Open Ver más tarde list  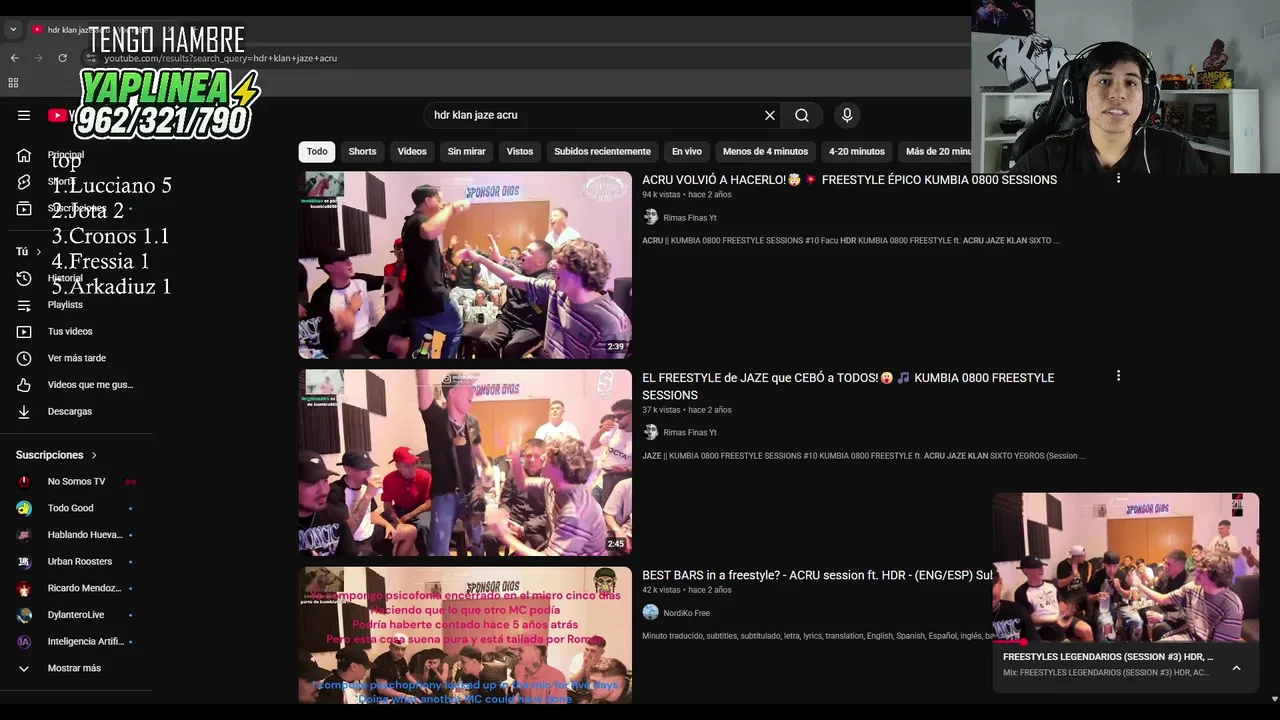tap(76, 358)
